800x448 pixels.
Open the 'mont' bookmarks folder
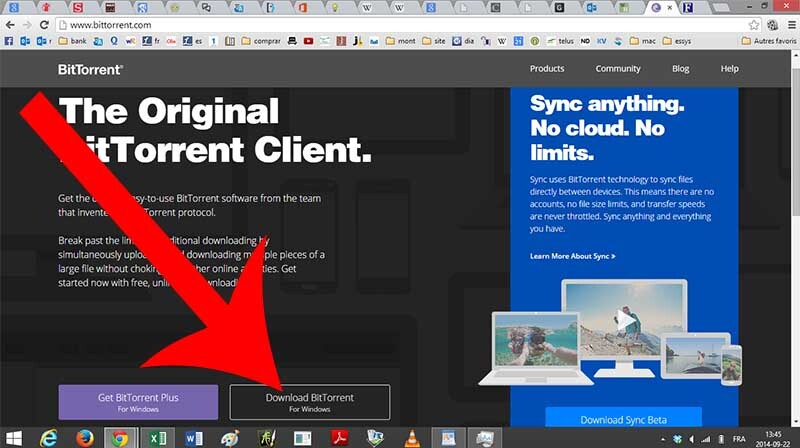[401, 41]
